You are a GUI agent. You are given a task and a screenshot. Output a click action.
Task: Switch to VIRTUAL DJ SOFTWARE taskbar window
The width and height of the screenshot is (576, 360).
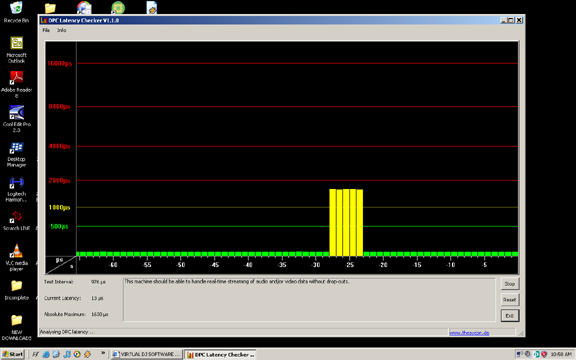[146, 354]
